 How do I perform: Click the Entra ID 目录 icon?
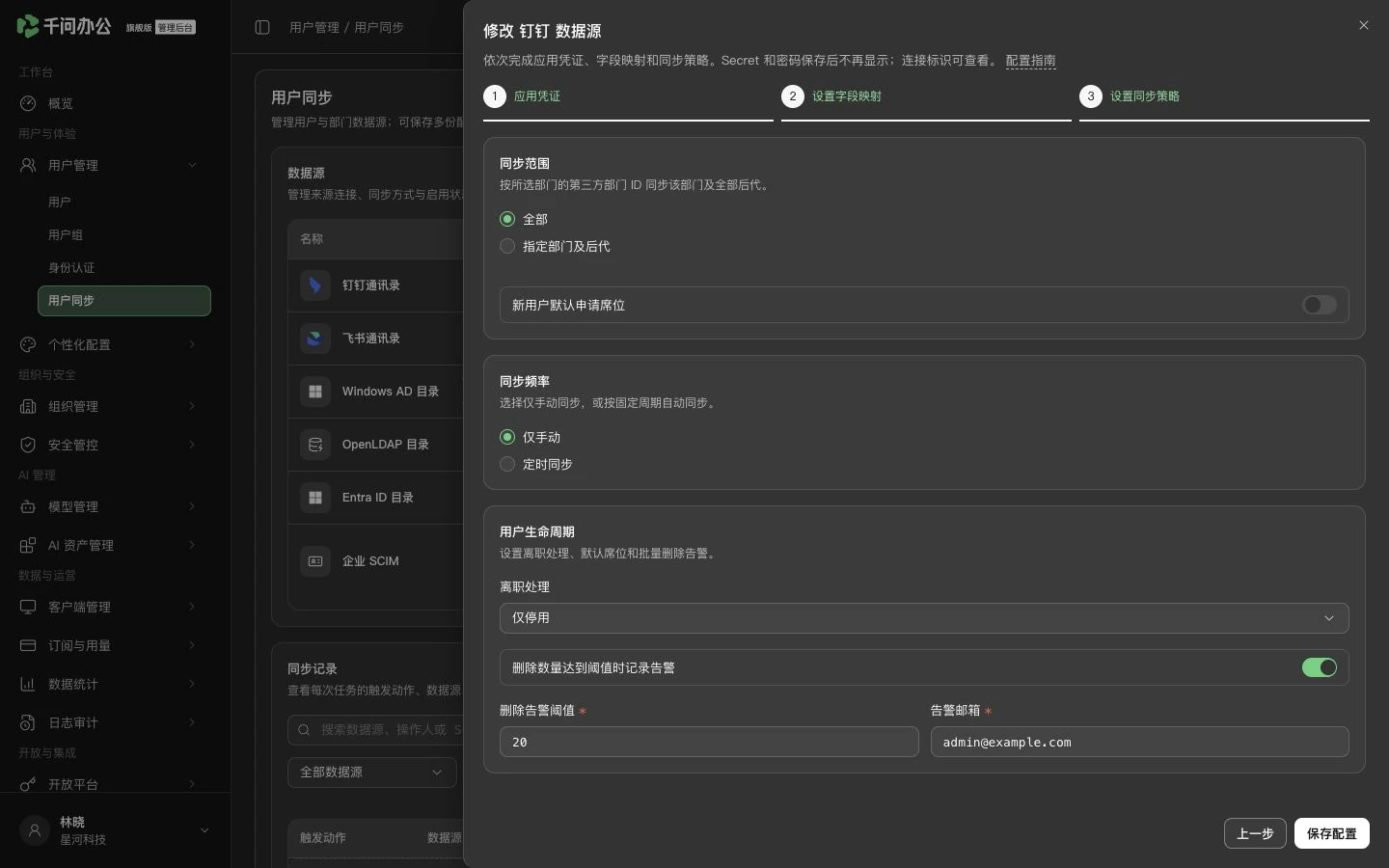click(x=315, y=498)
